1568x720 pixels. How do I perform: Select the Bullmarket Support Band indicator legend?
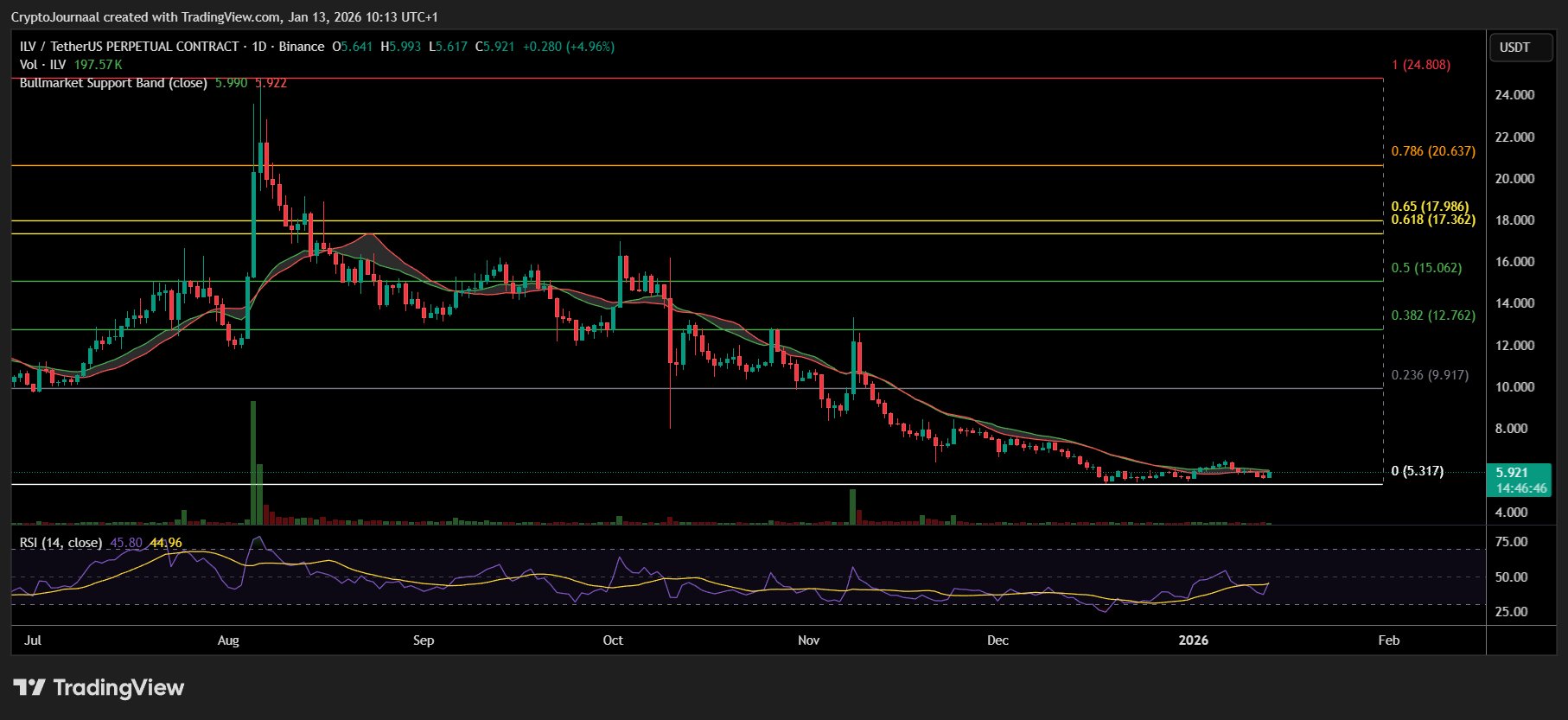click(113, 83)
